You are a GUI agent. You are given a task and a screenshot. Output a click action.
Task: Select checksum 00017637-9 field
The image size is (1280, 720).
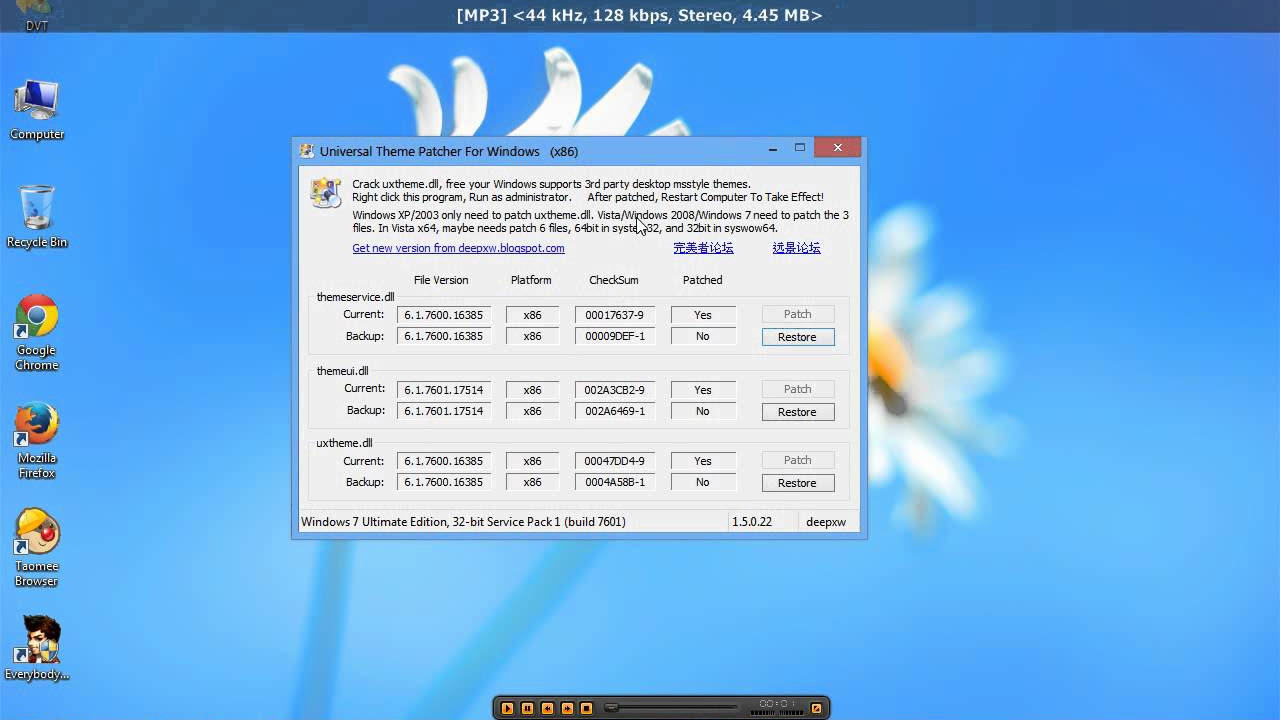(x=615, y=315)
